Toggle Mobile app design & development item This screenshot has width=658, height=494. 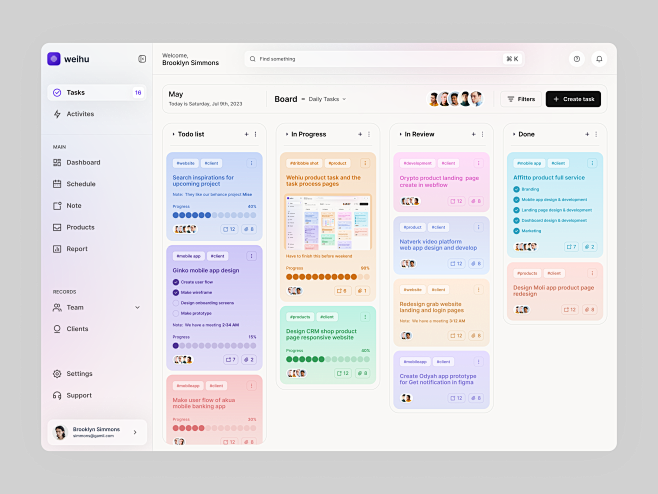tap(517, 200)
